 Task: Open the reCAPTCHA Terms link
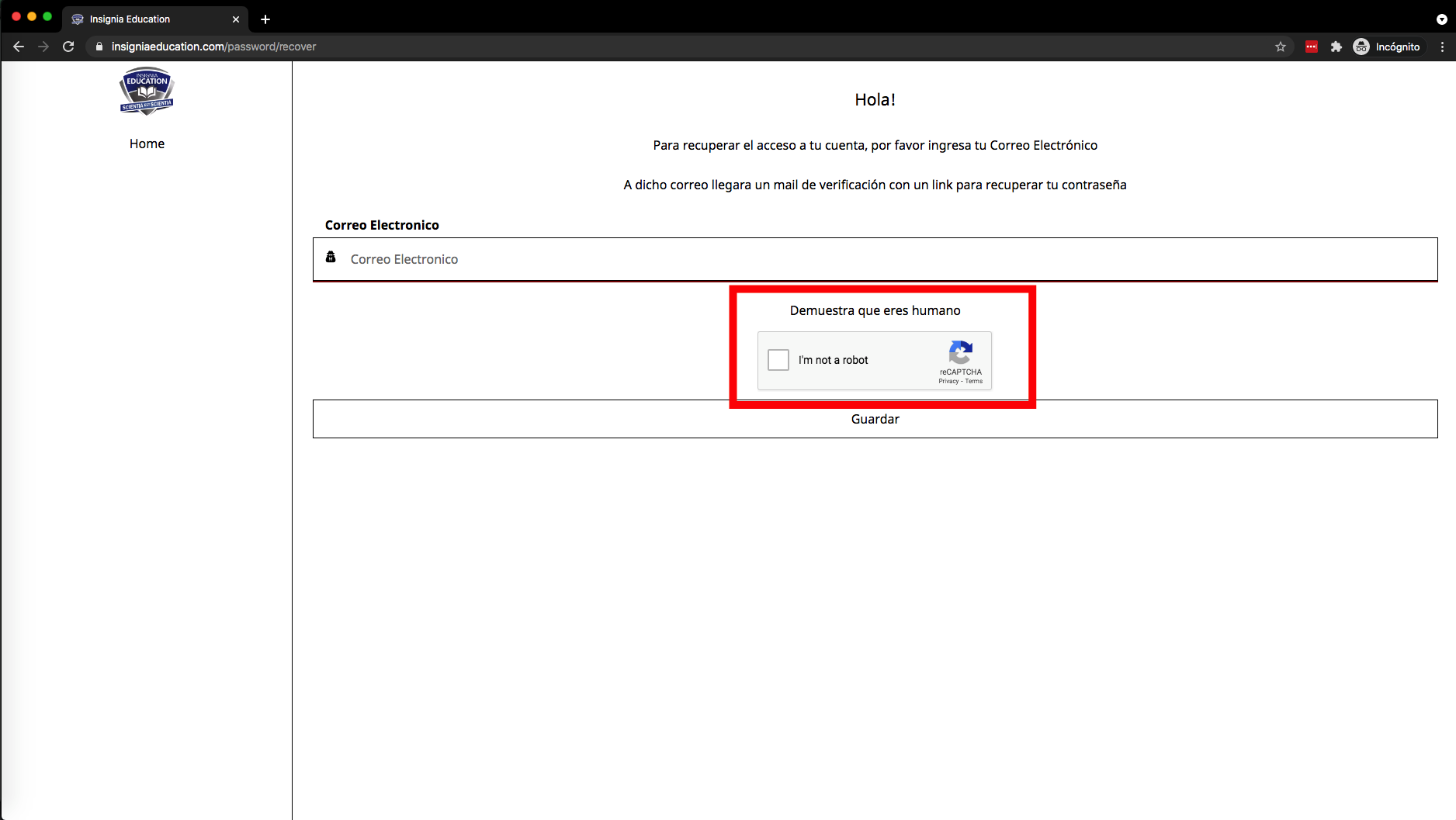click(x=974, y=382)
